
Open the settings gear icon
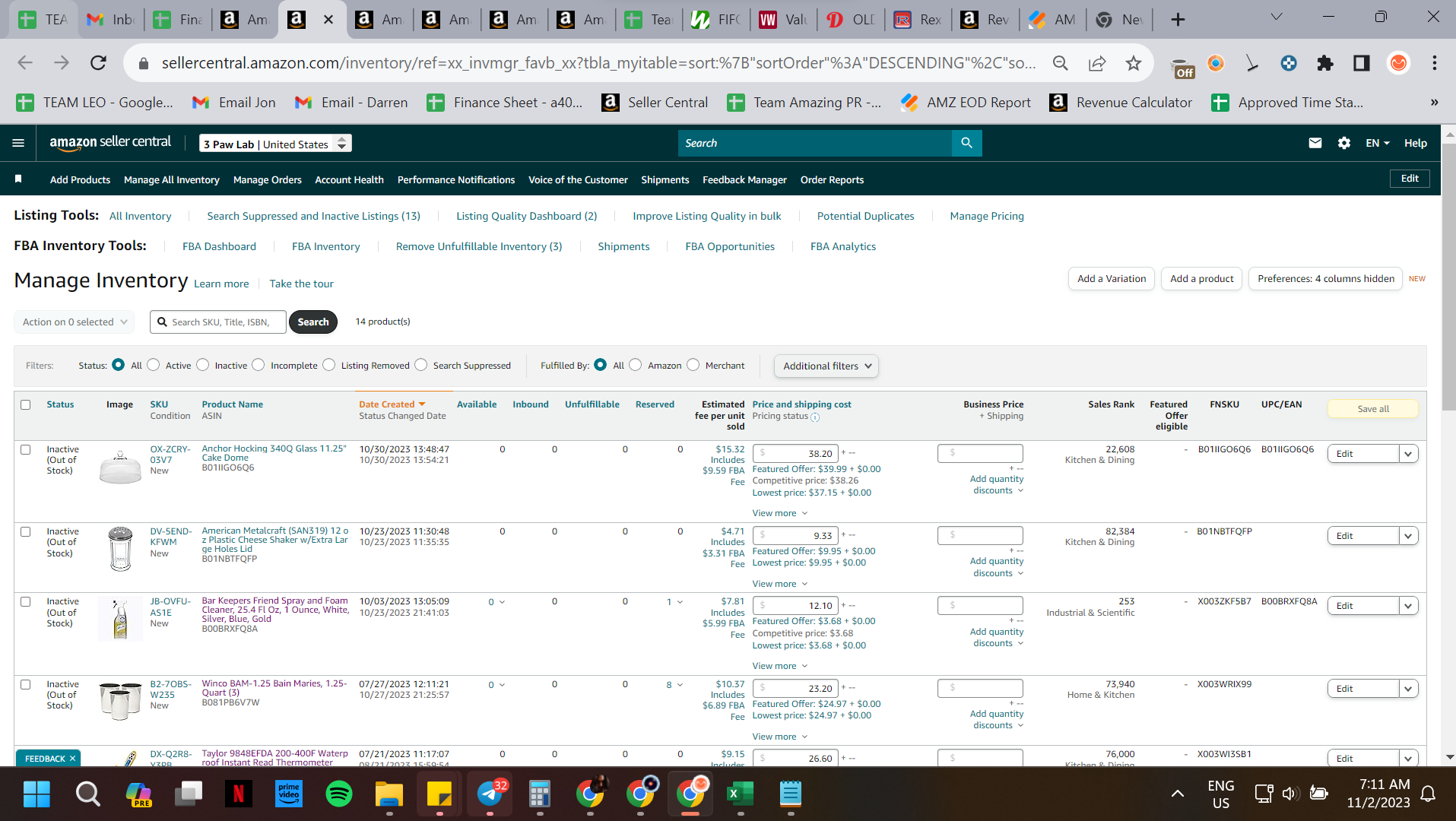[x=1343, y=143]
